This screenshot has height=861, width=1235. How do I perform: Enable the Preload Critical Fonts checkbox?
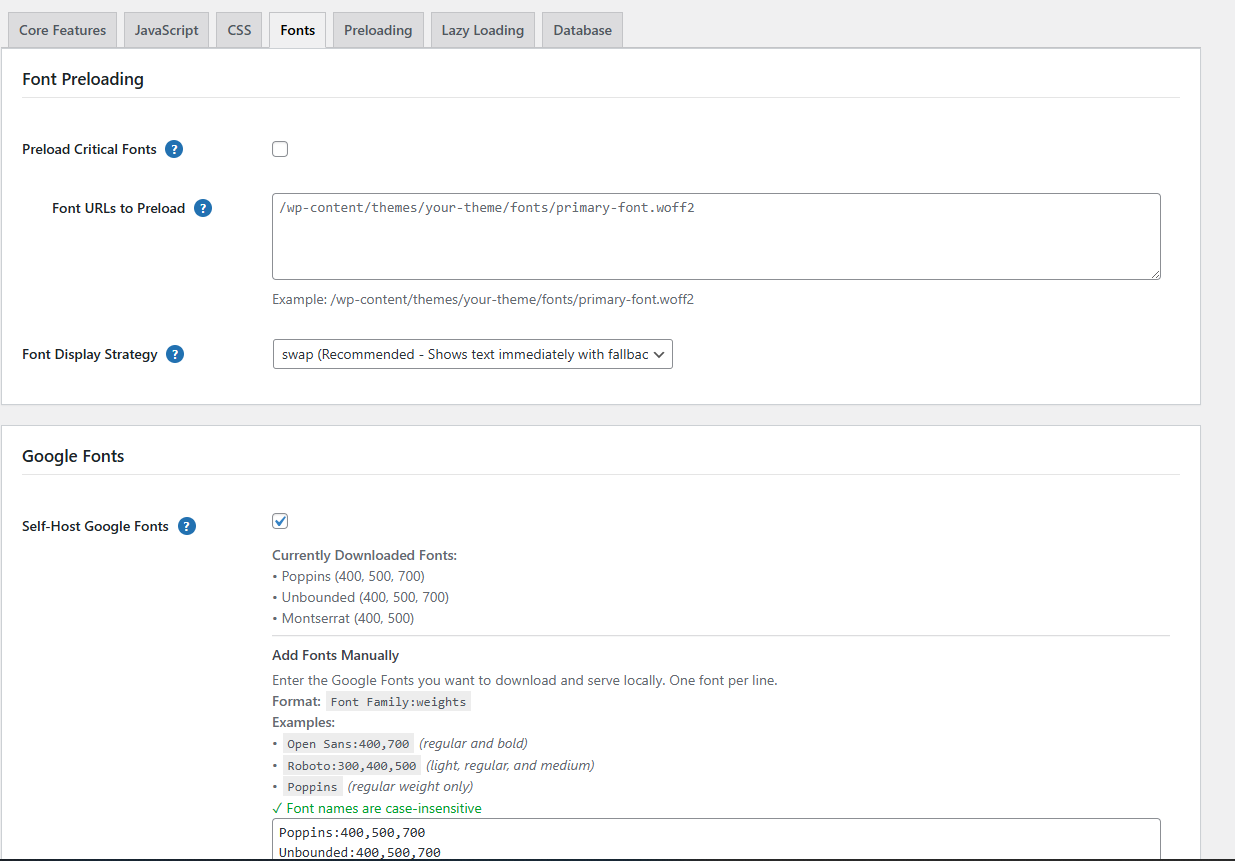click(x=280, y=148)
